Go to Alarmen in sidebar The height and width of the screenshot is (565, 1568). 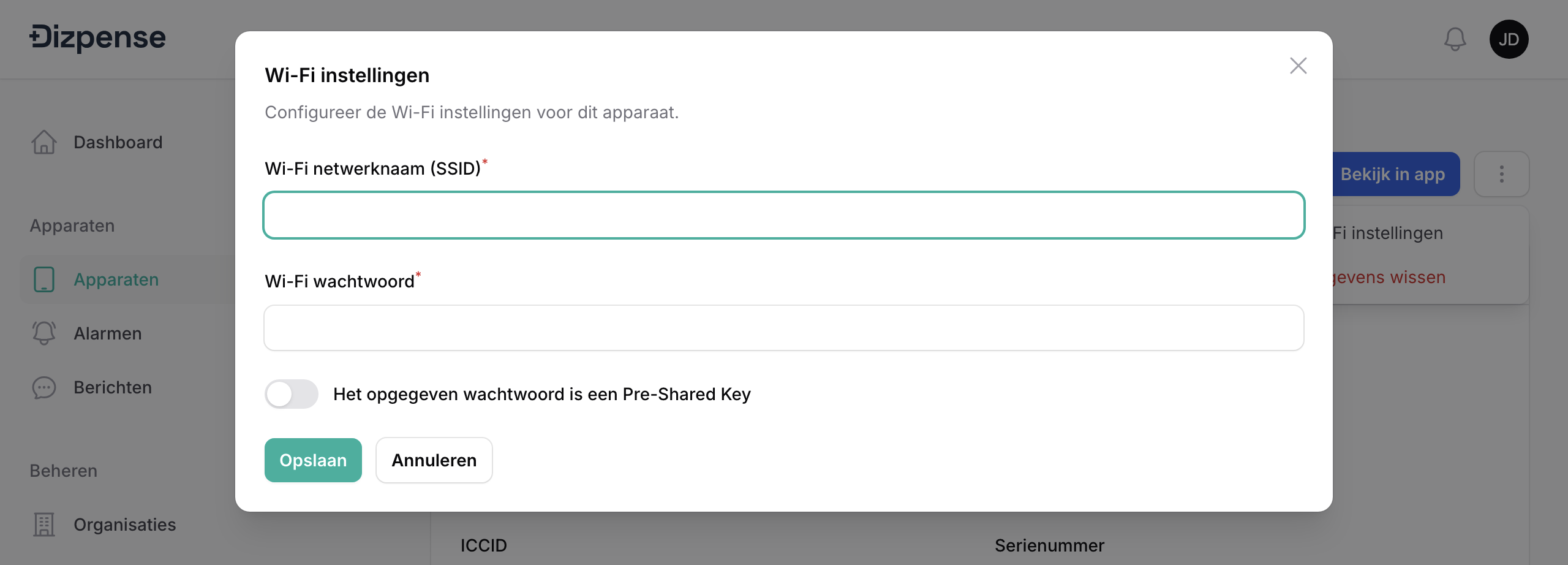click(x=108, y=333)
